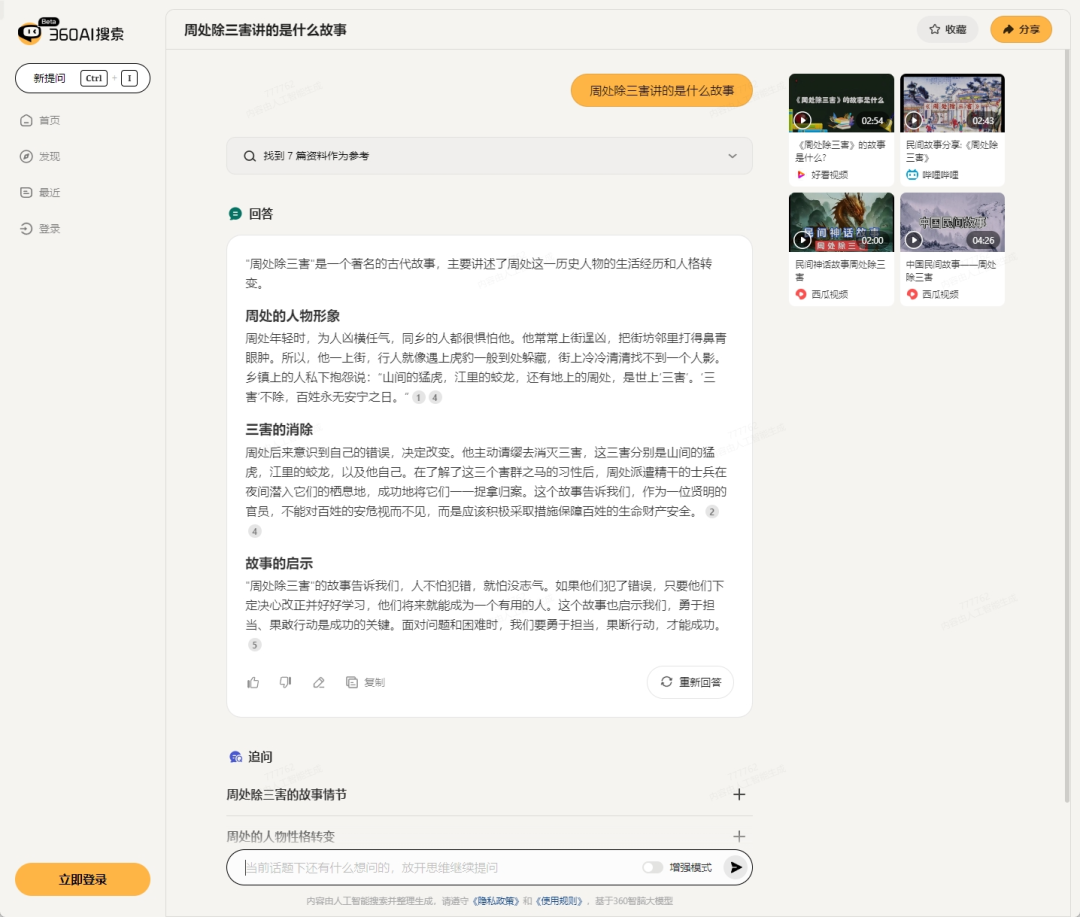Viewport: 1080px width, 917px height.
Task: Click the page title 周处除三害讲的是什么故事
Action: 265,30
